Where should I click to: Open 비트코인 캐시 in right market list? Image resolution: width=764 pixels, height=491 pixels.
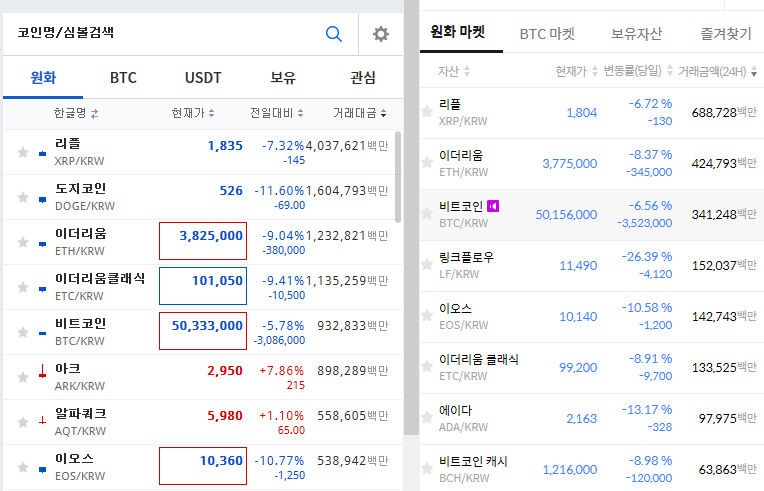pyautogui.click(x=473, y=469)
